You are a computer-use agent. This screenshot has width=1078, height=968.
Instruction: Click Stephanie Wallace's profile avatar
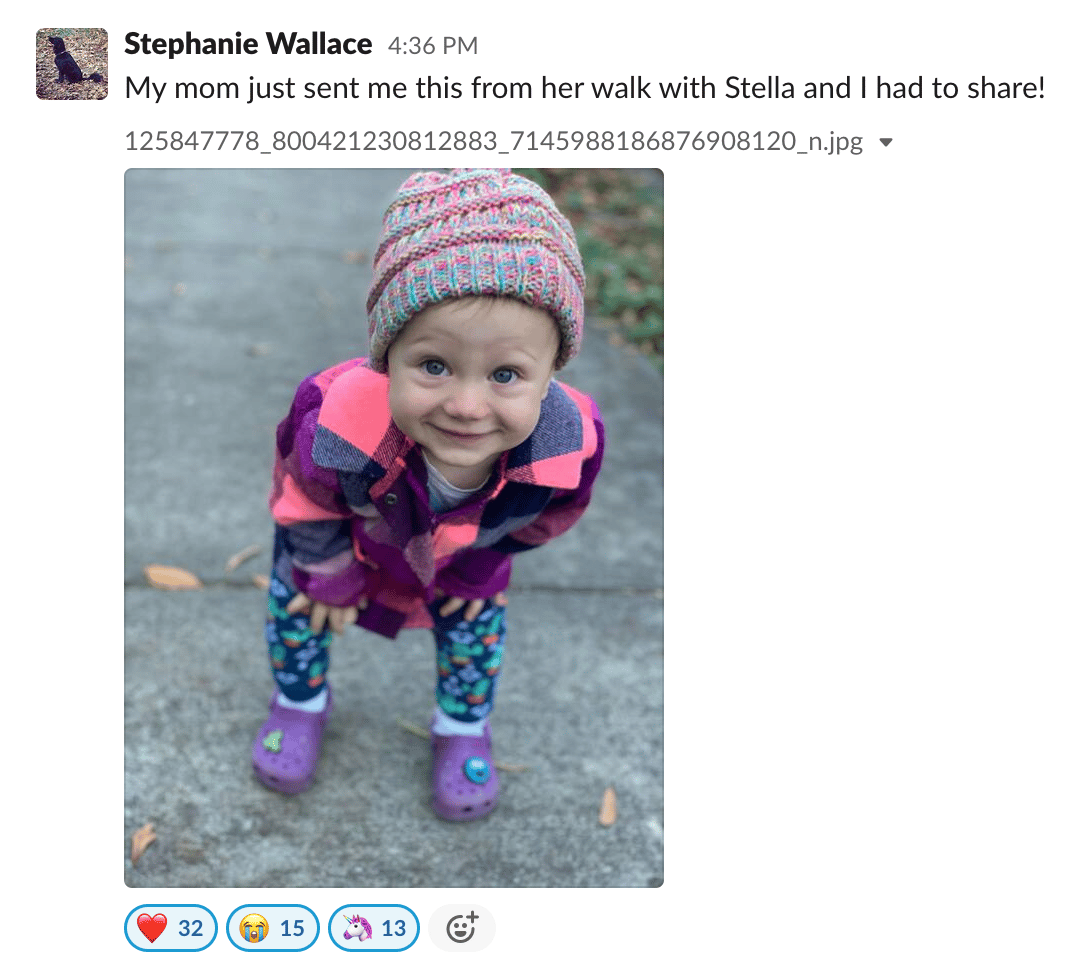click(72, 64)
